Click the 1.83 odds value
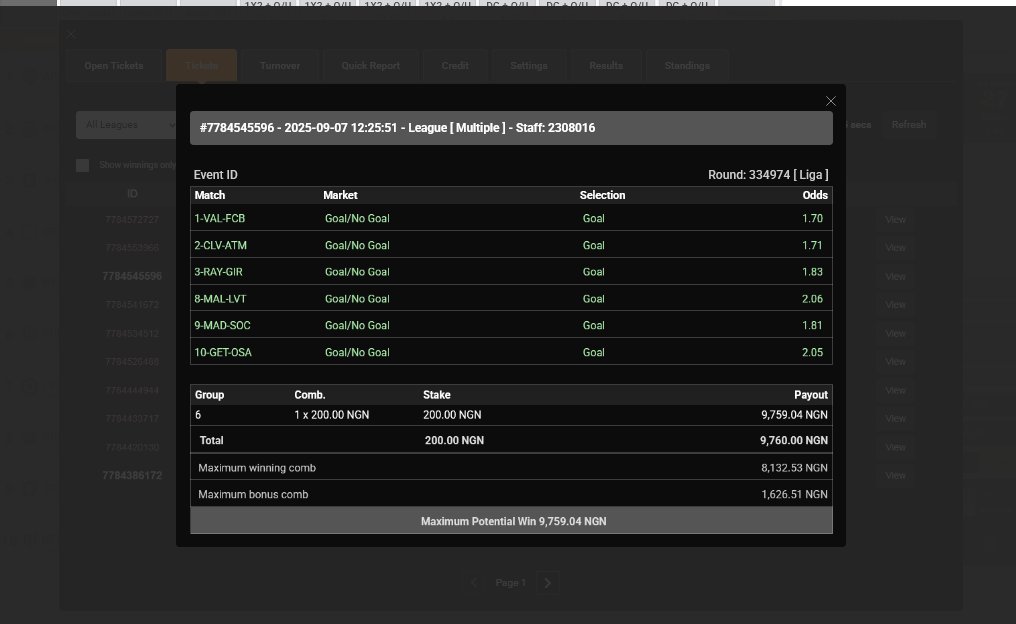Image resolution: width=1016 pixels, height=624 pixels. [813, 272]
